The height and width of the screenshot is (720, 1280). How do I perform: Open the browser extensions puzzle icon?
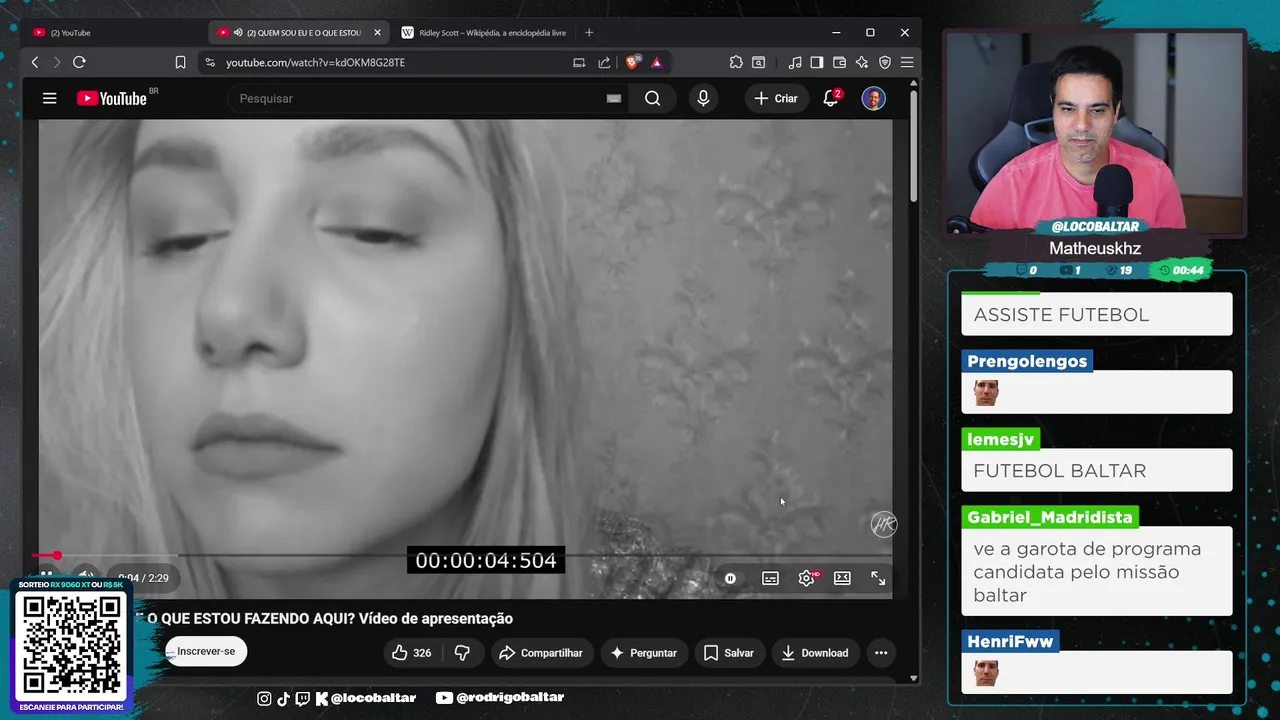click(736, 62)
